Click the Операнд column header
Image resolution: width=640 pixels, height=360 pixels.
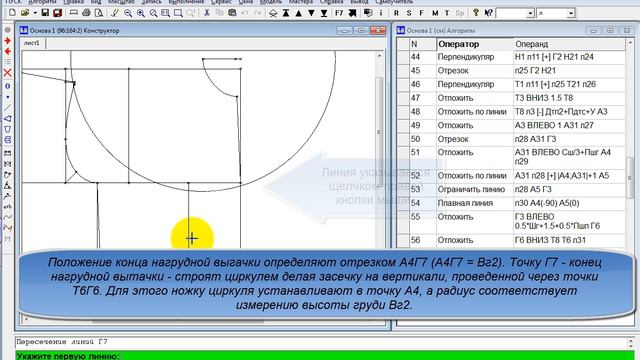tap(569, 44)
